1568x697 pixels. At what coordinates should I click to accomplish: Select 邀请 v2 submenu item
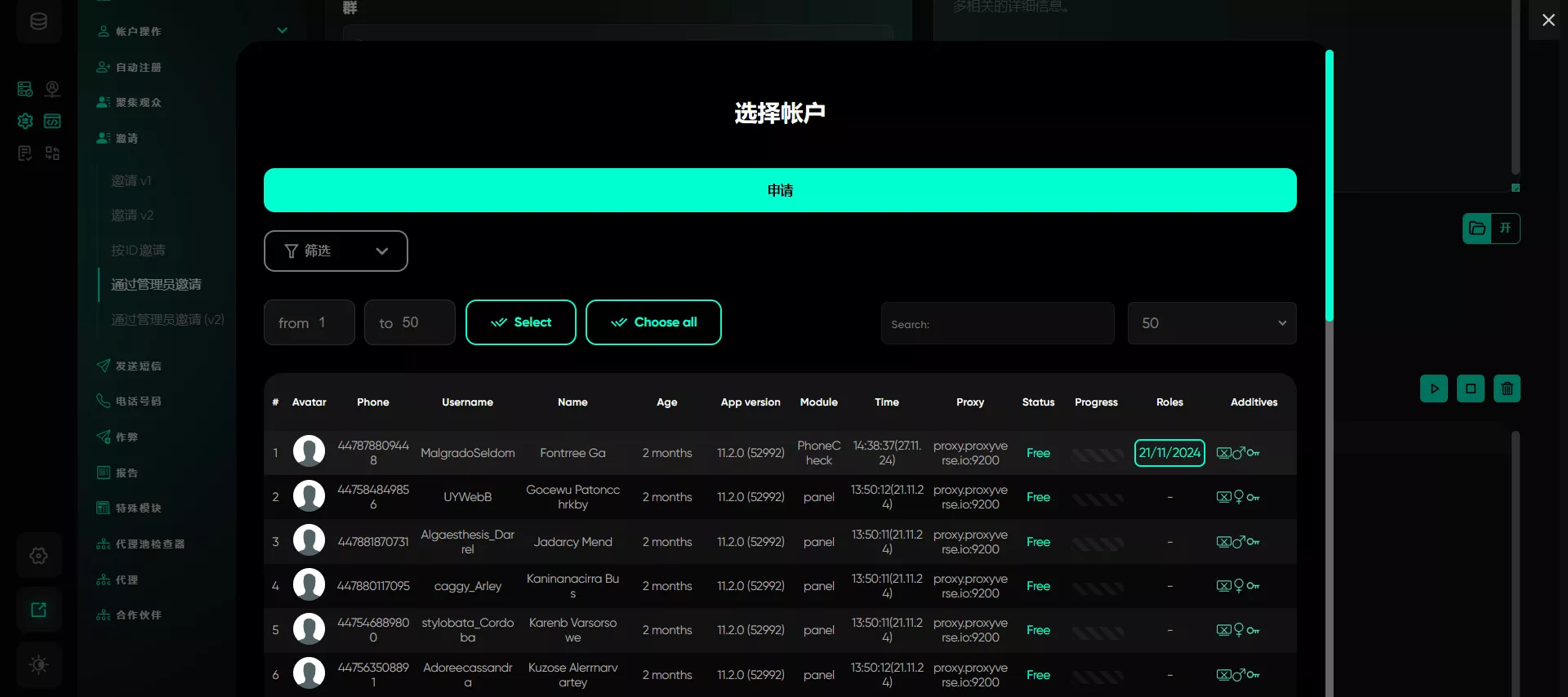click(132, 215)
